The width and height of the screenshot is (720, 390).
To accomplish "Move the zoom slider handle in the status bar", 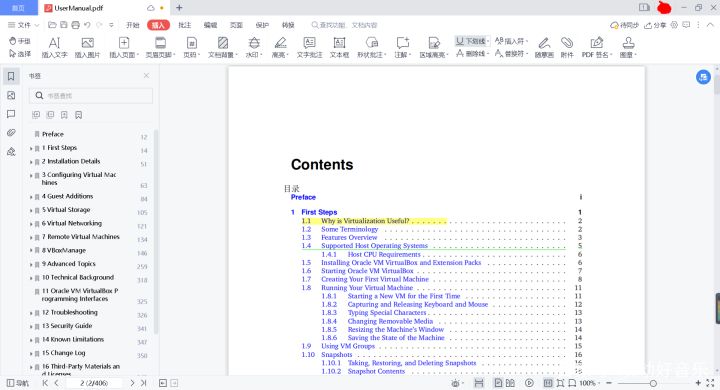I will click(x=653, y=383).
